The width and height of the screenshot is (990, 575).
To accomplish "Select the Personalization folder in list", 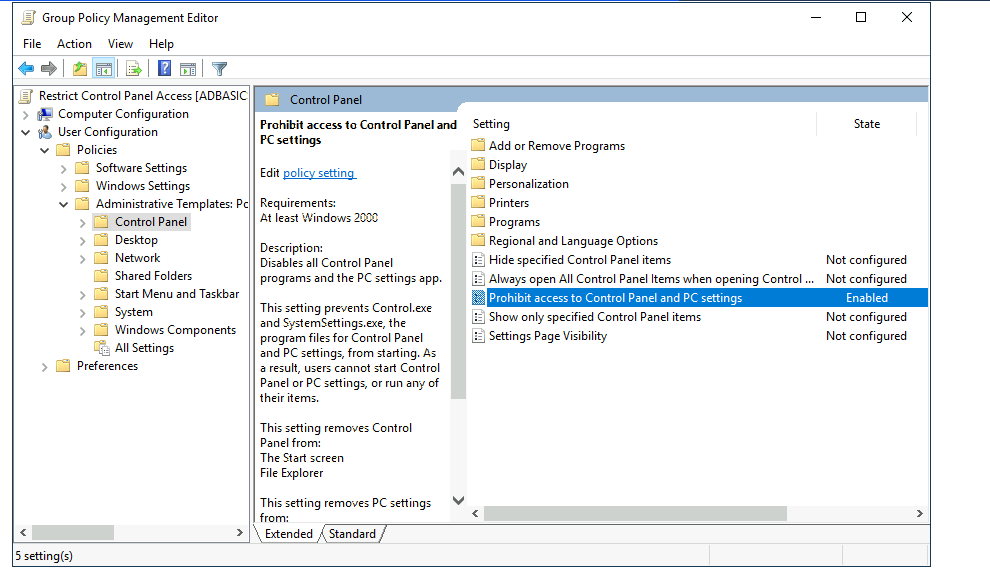I will tap(528, 184).
